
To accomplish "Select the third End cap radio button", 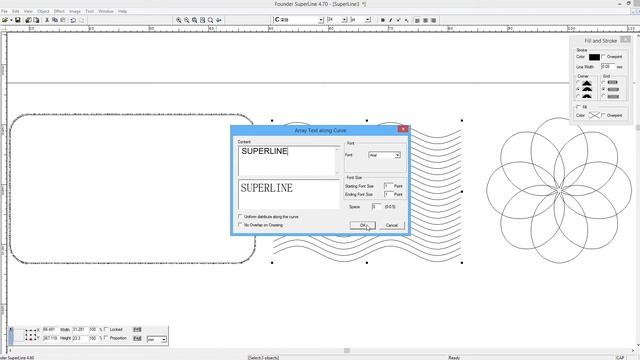I will [604, 96].
